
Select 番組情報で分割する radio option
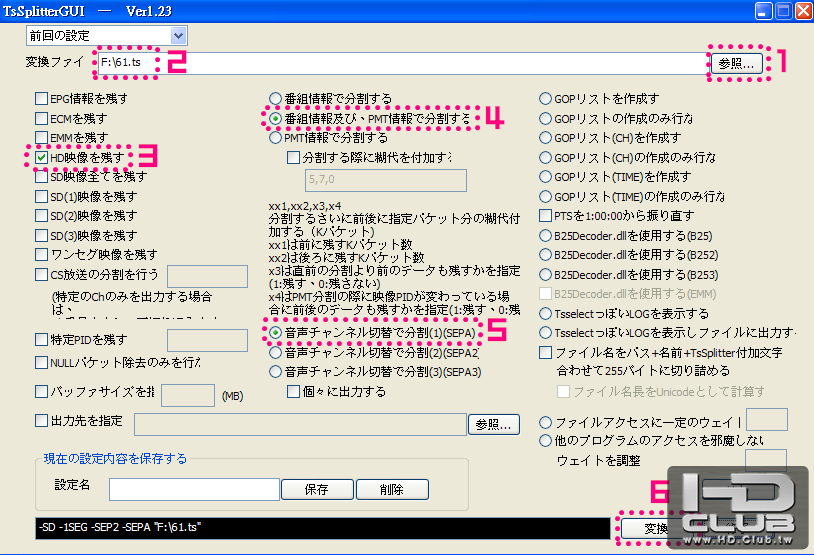click(275, 99)
